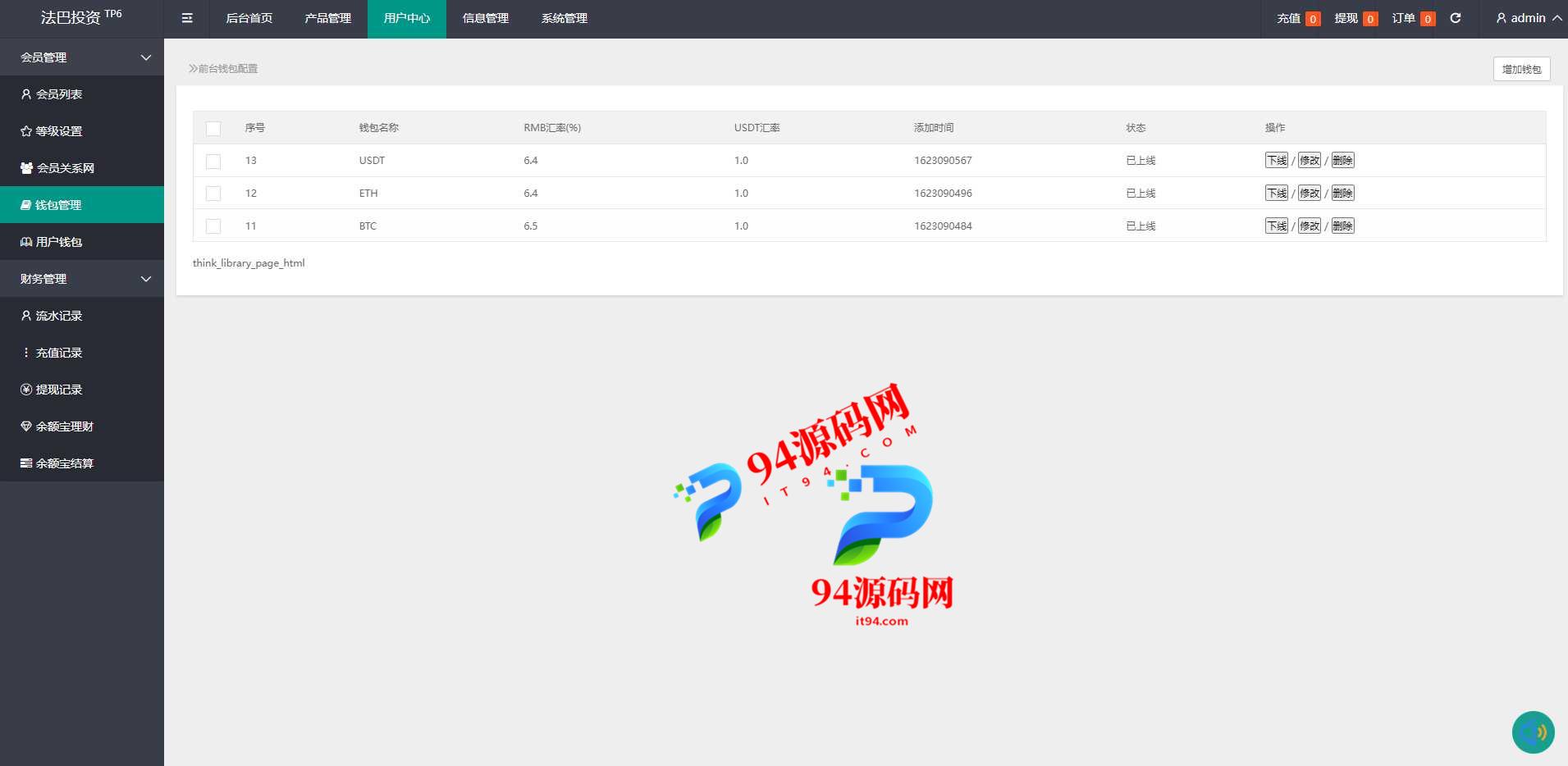Open 等级设置 in the sidebar
Screen dimensions: 1568x766
82,131
